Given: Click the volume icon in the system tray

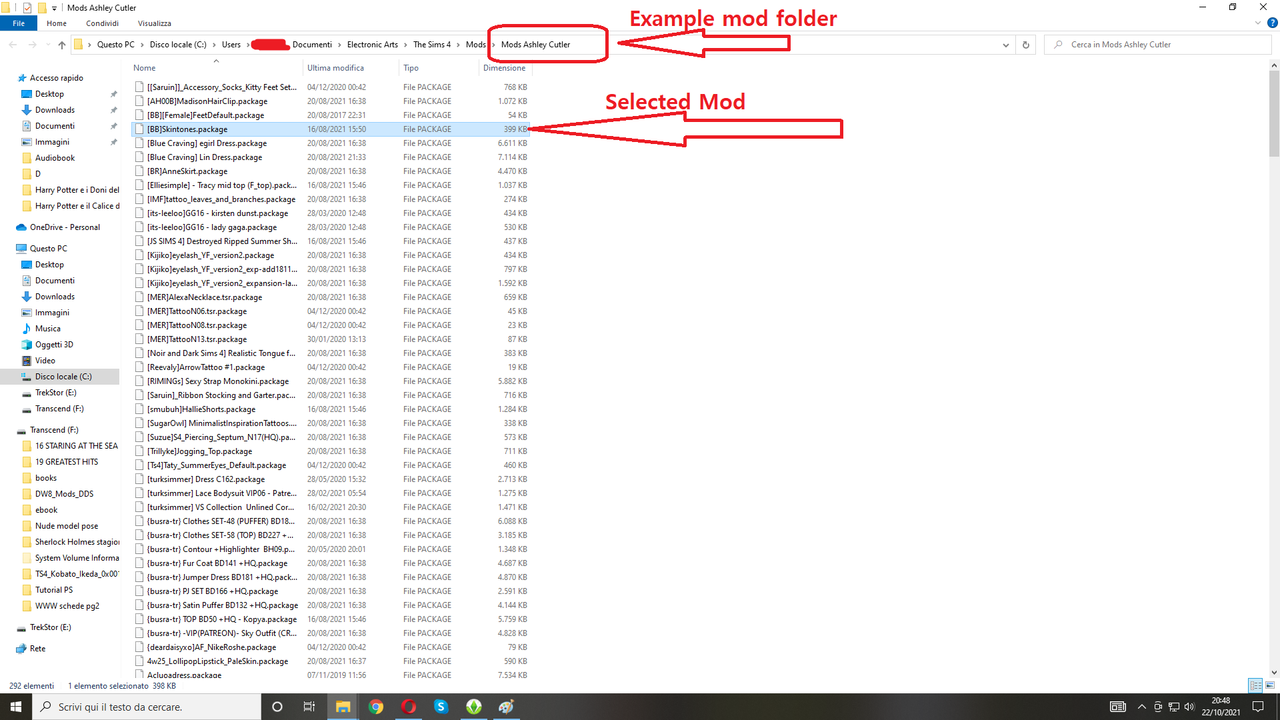Looking at the screenshot, I should [x=1189, y=707].
